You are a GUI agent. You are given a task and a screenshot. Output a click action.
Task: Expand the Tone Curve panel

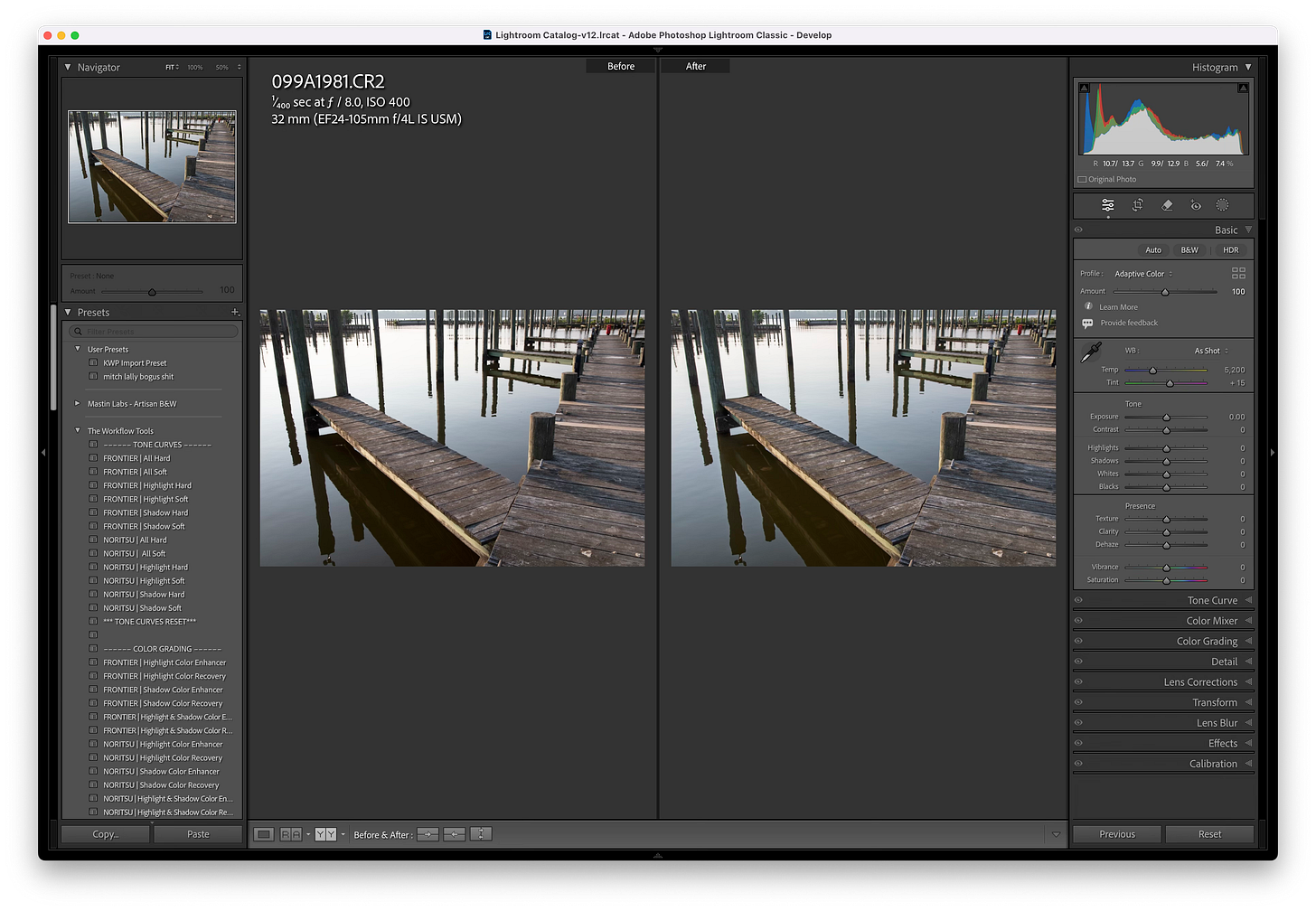pyautogui.click(x=1211, y=599)
